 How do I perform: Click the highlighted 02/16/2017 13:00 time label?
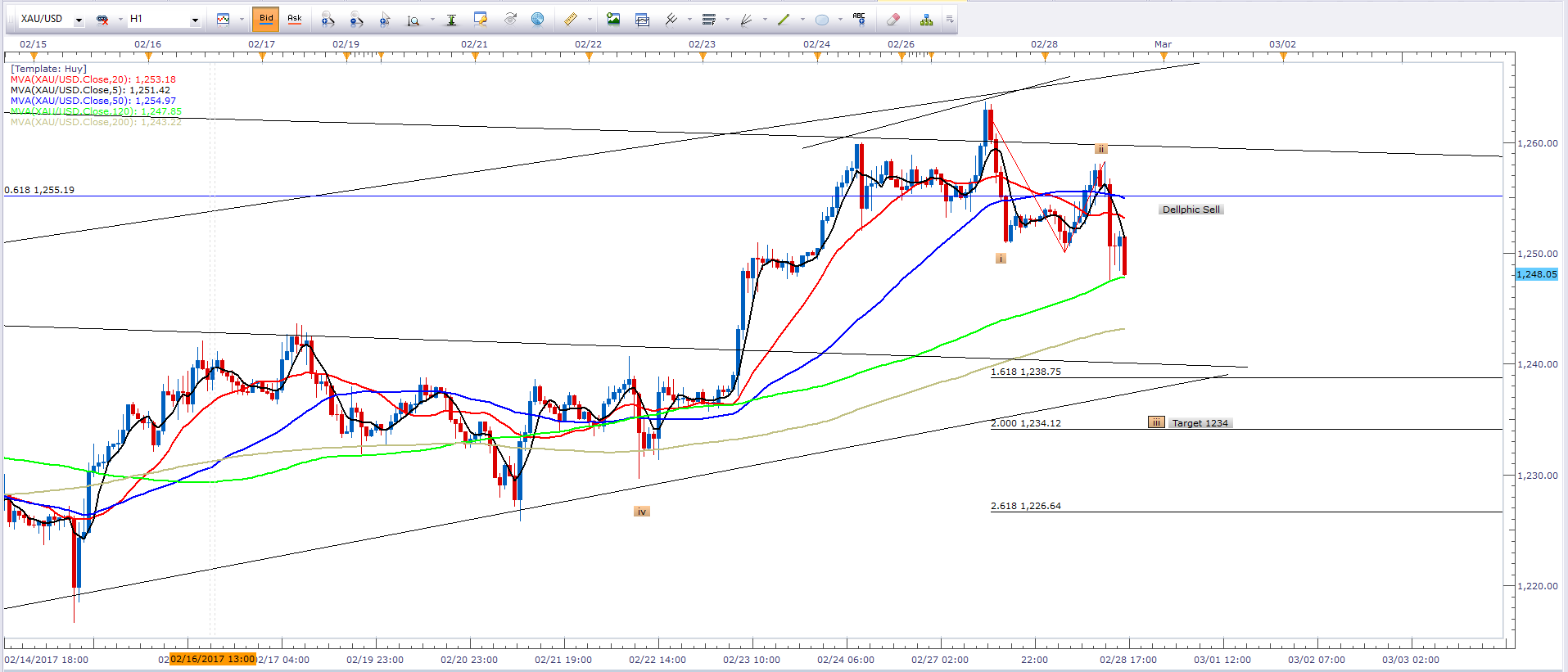[x=213, y=659]
